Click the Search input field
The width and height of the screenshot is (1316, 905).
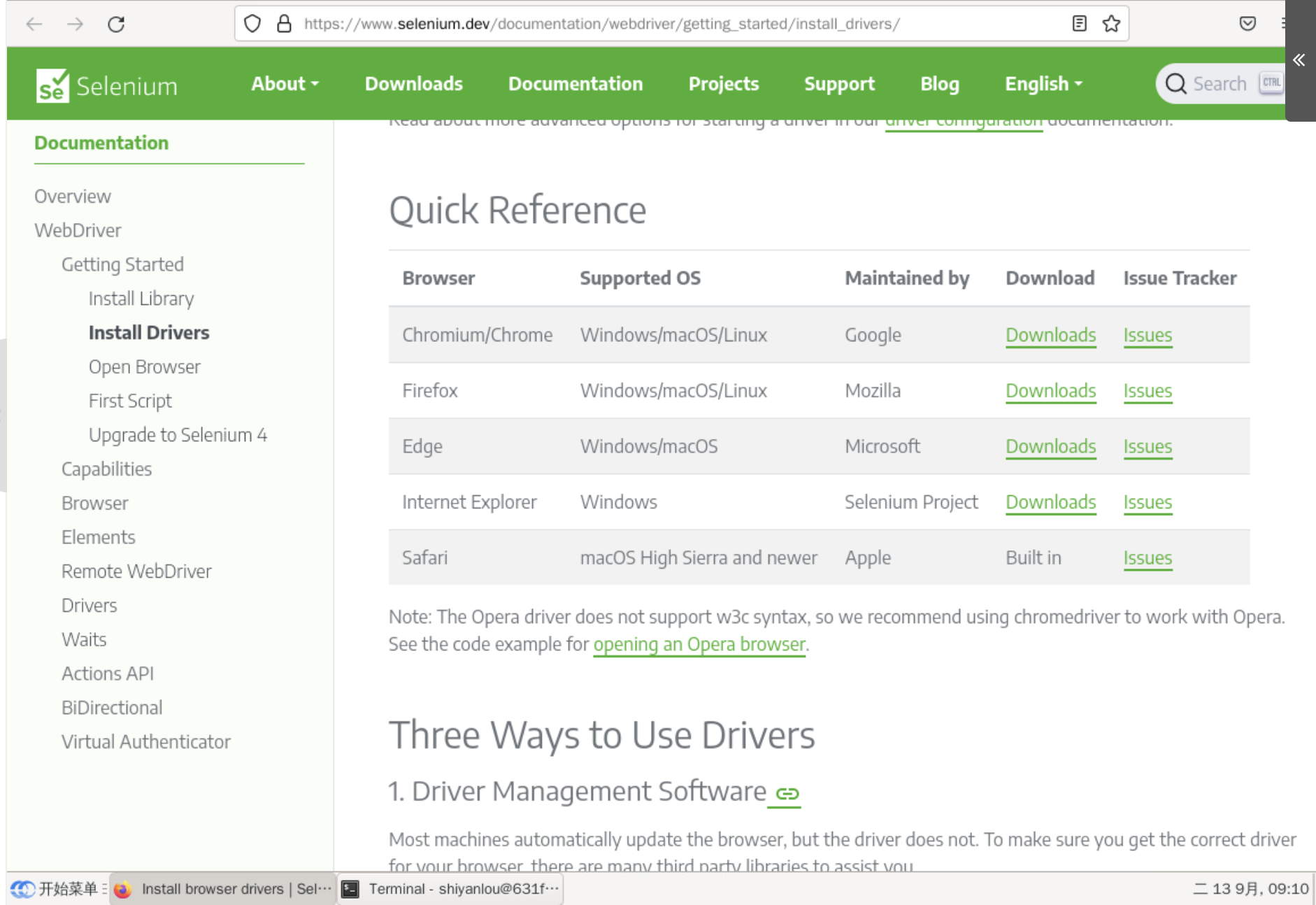tap(1220, 84)
